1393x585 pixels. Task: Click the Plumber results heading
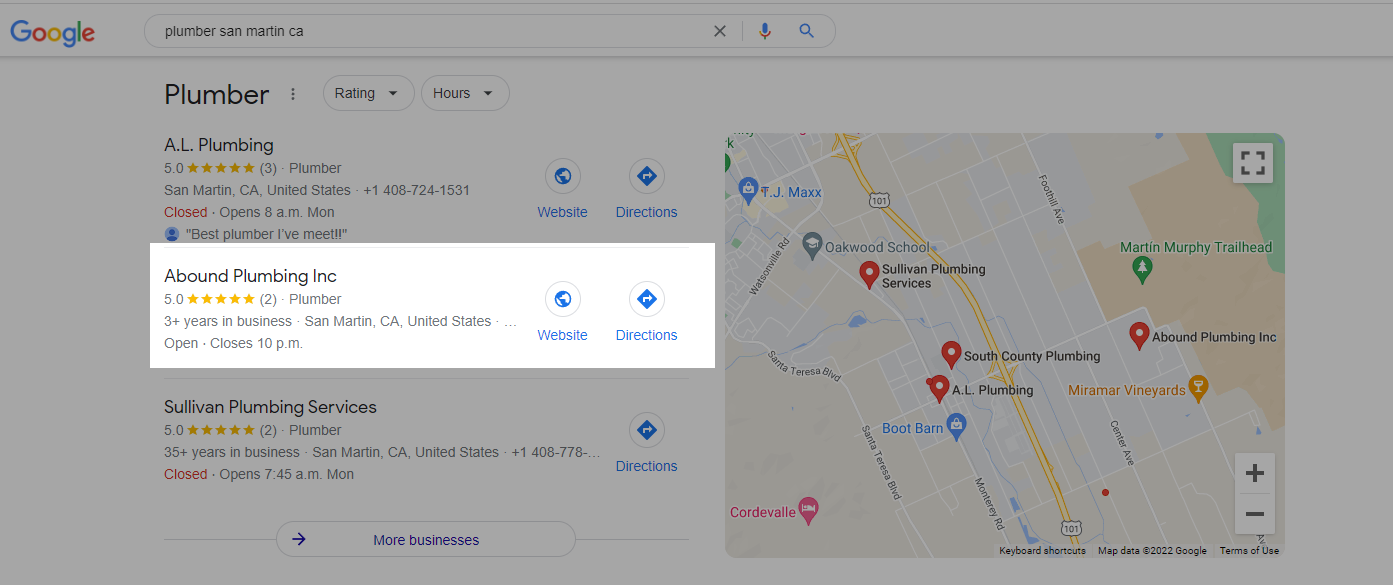click(x=217, y=95)
